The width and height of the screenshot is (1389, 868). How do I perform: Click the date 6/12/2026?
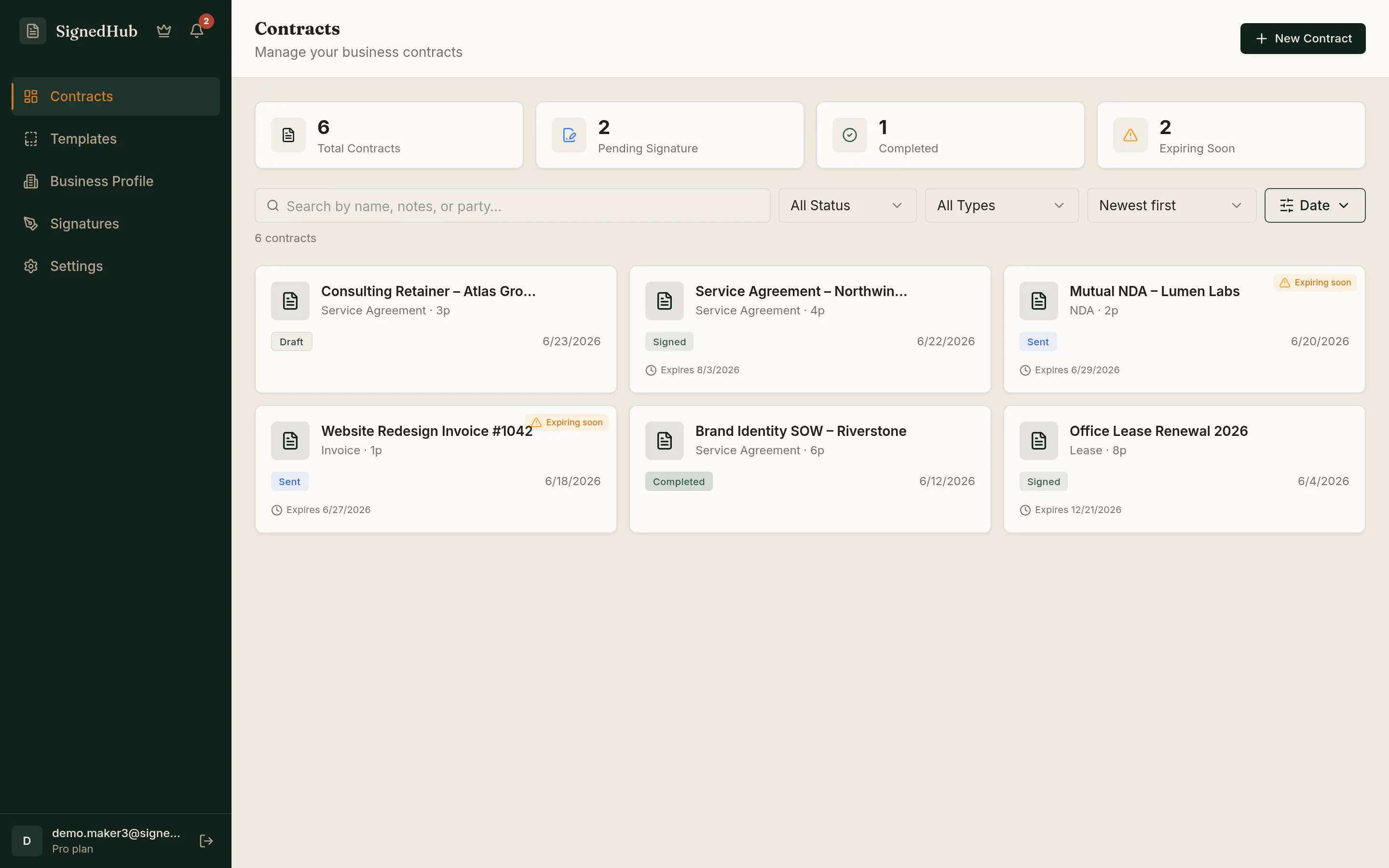click(x=947, y=482)
